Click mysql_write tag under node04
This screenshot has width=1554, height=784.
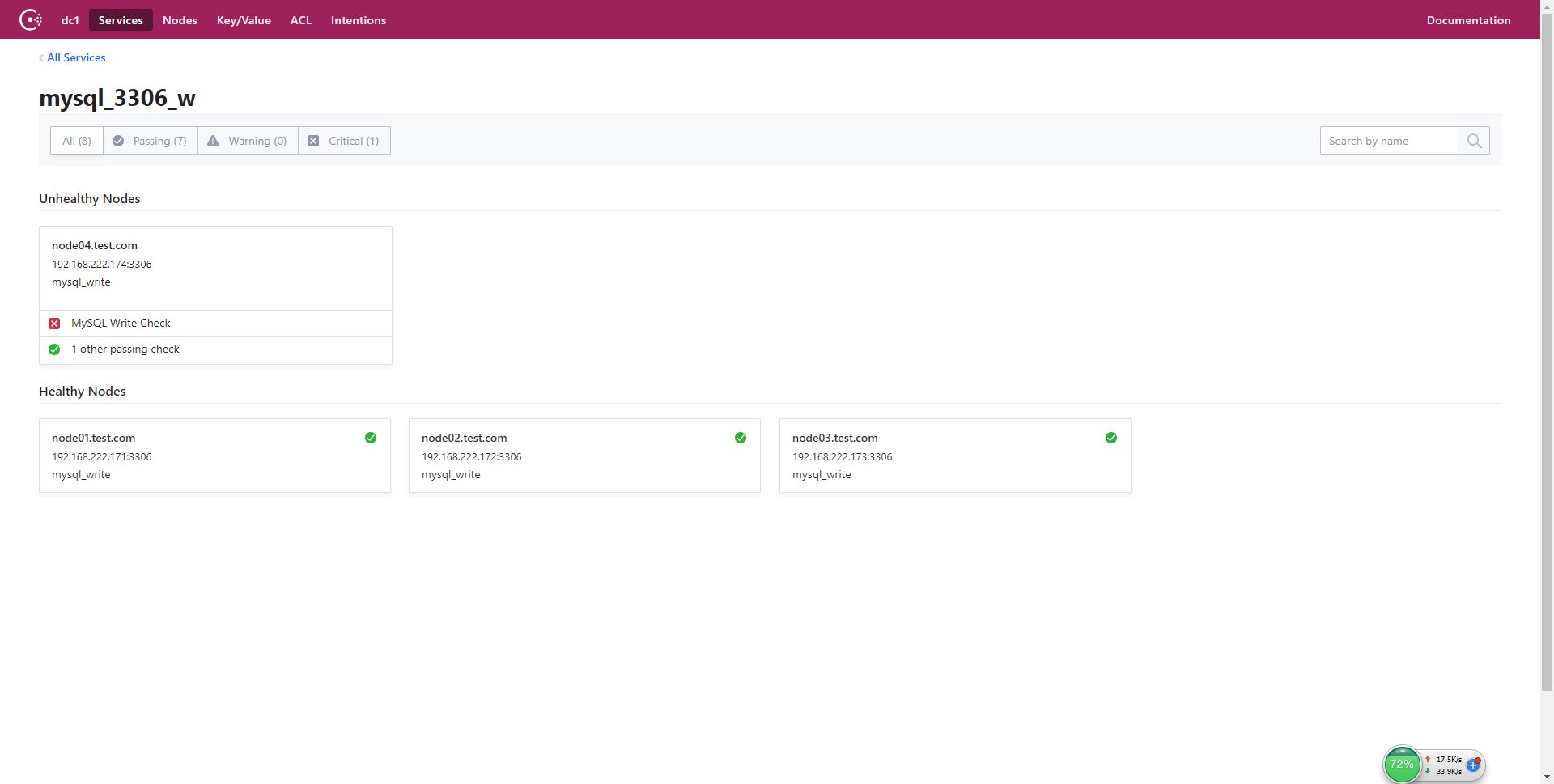[82, 282]
